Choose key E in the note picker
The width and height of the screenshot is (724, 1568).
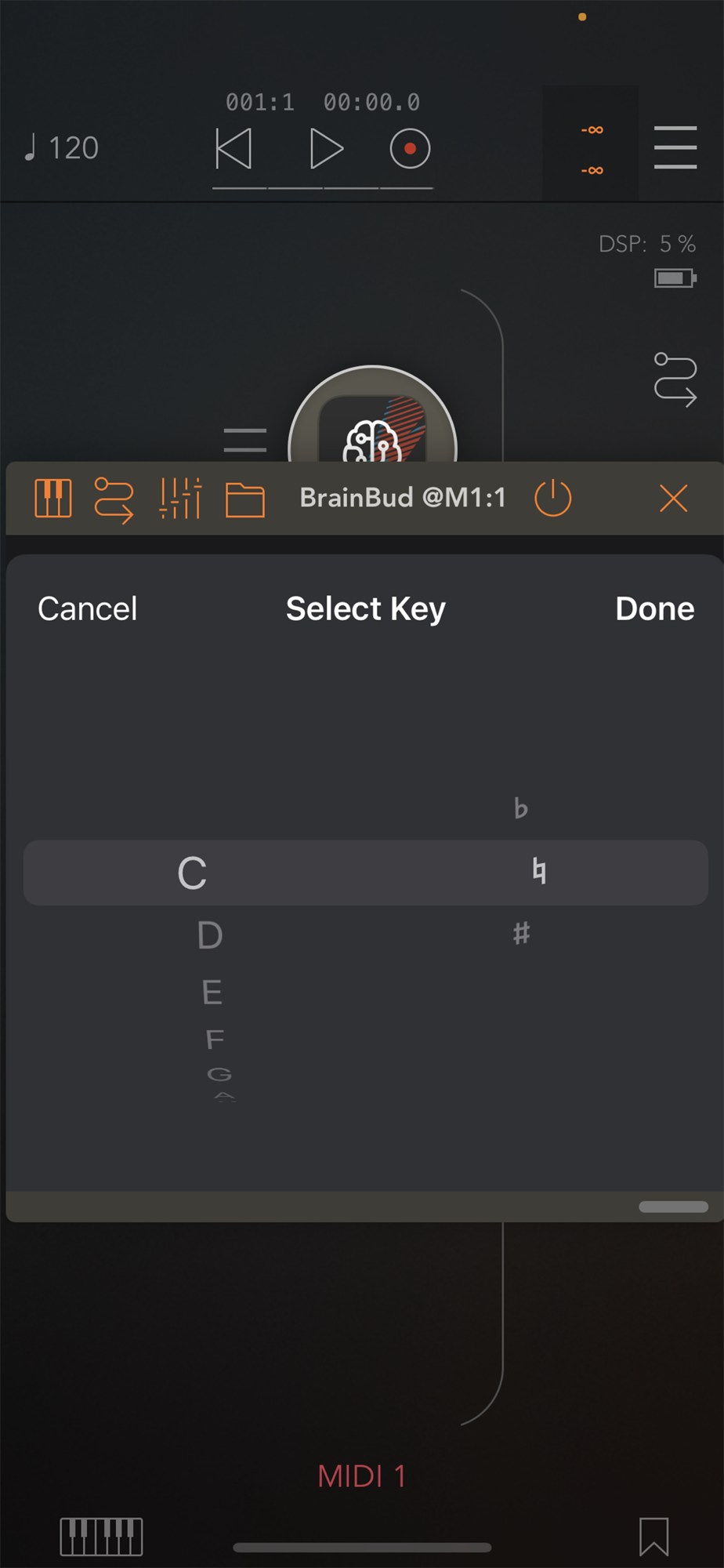[212, 993]
